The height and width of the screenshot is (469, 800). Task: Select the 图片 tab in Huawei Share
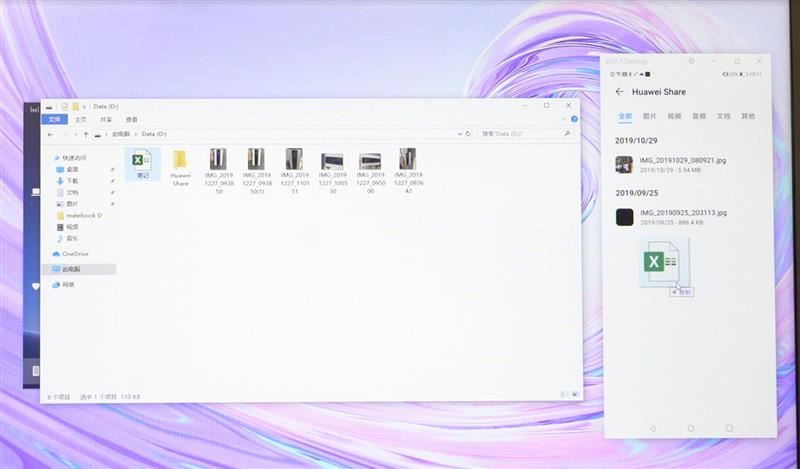click(649, 116)
